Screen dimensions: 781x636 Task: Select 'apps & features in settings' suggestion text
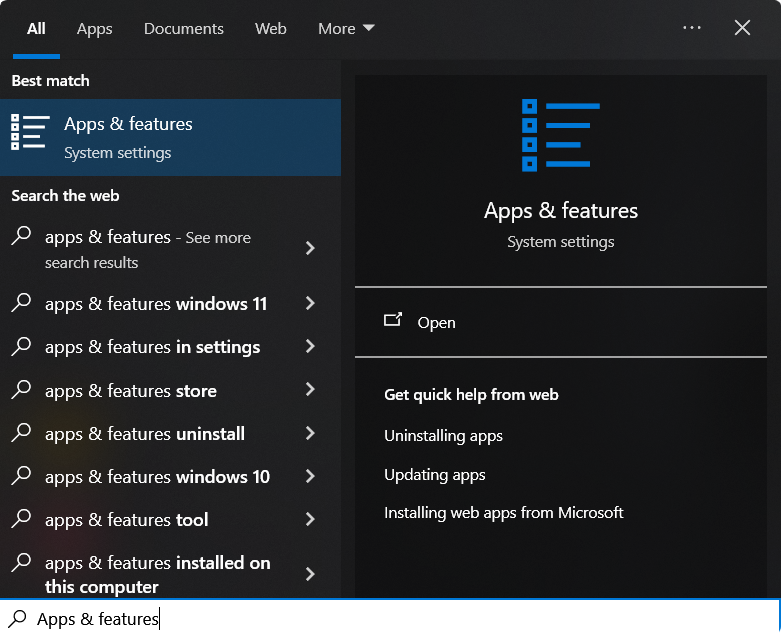(152, 347)
